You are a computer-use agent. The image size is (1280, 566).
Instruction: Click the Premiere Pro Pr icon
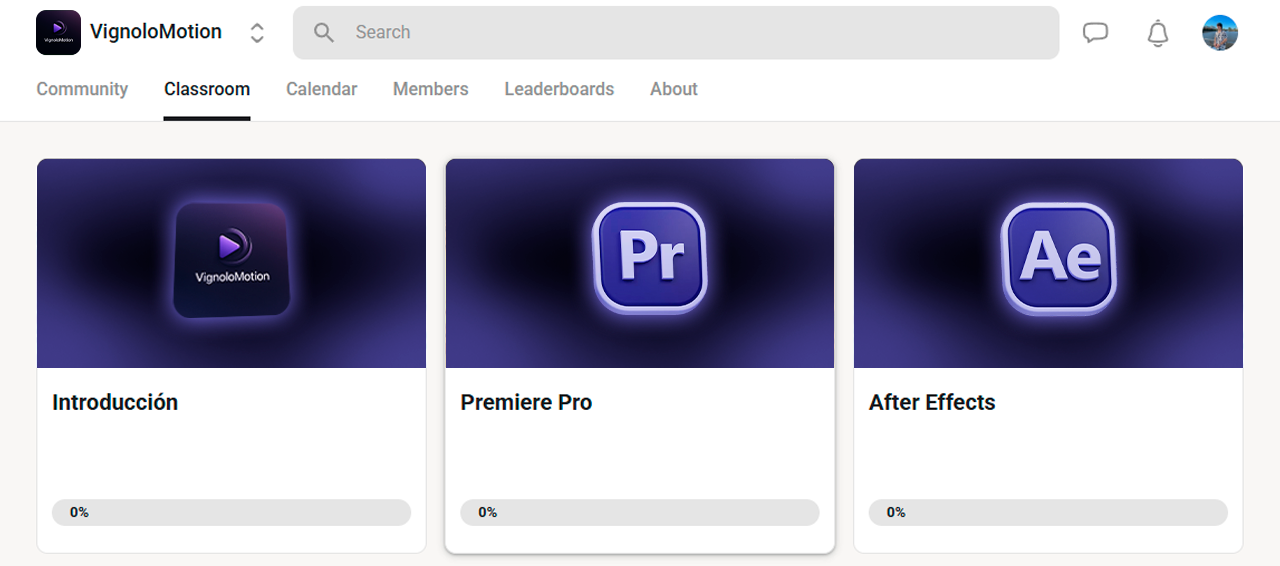coord(650,257)
